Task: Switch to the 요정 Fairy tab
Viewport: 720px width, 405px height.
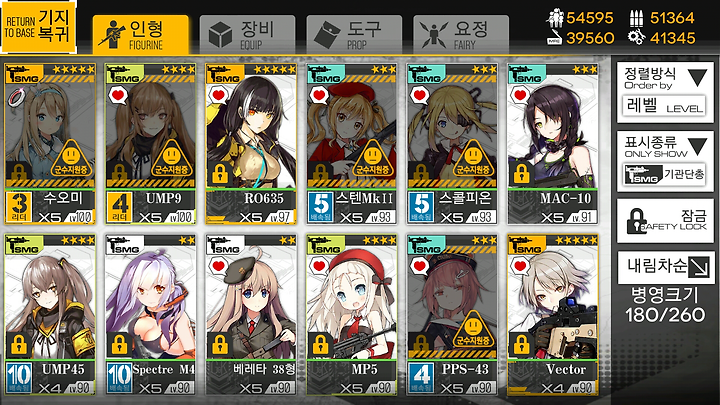Action: click(x=461, y=35)
